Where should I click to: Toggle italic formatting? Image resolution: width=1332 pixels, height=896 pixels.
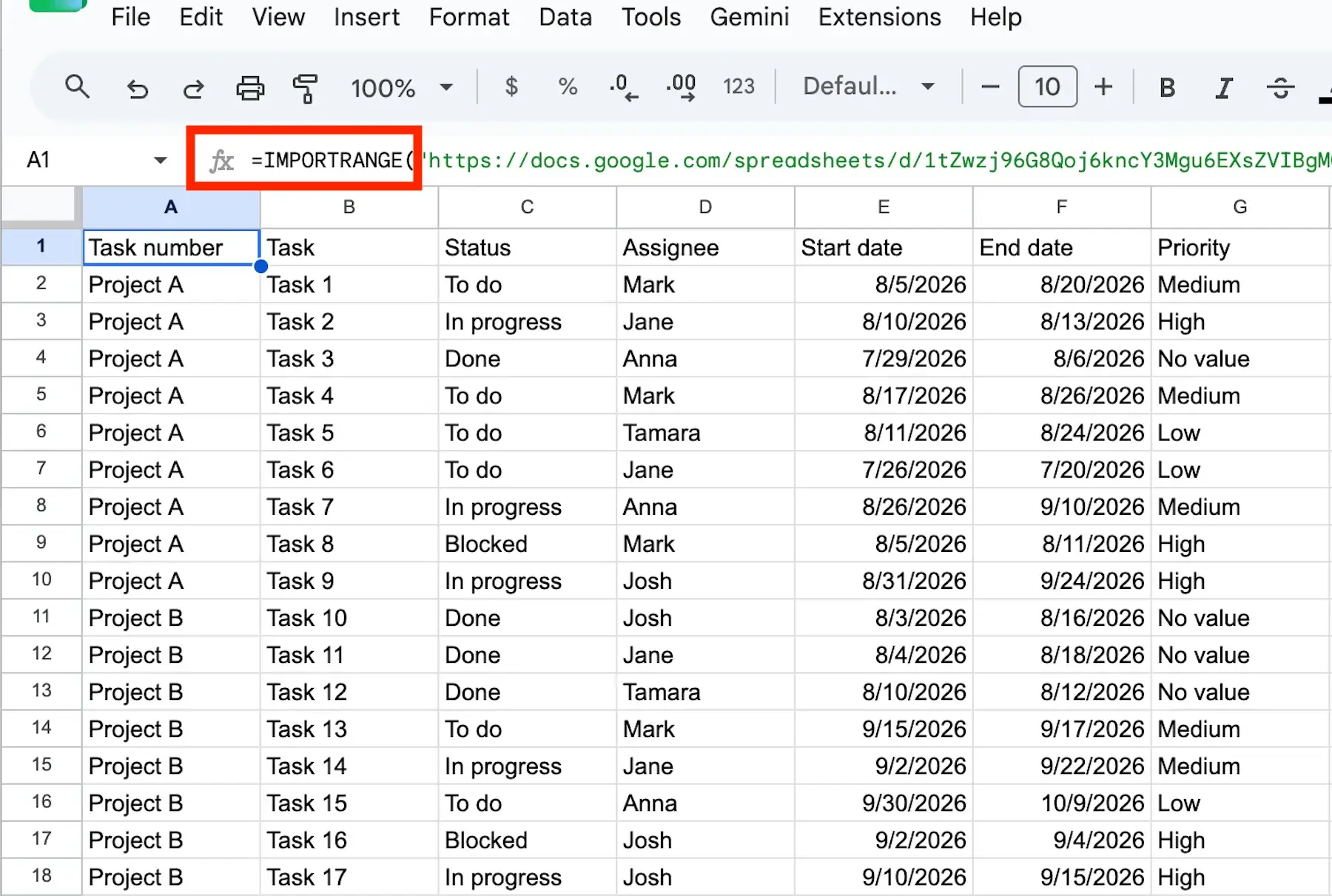click(x=1224, y=87)
